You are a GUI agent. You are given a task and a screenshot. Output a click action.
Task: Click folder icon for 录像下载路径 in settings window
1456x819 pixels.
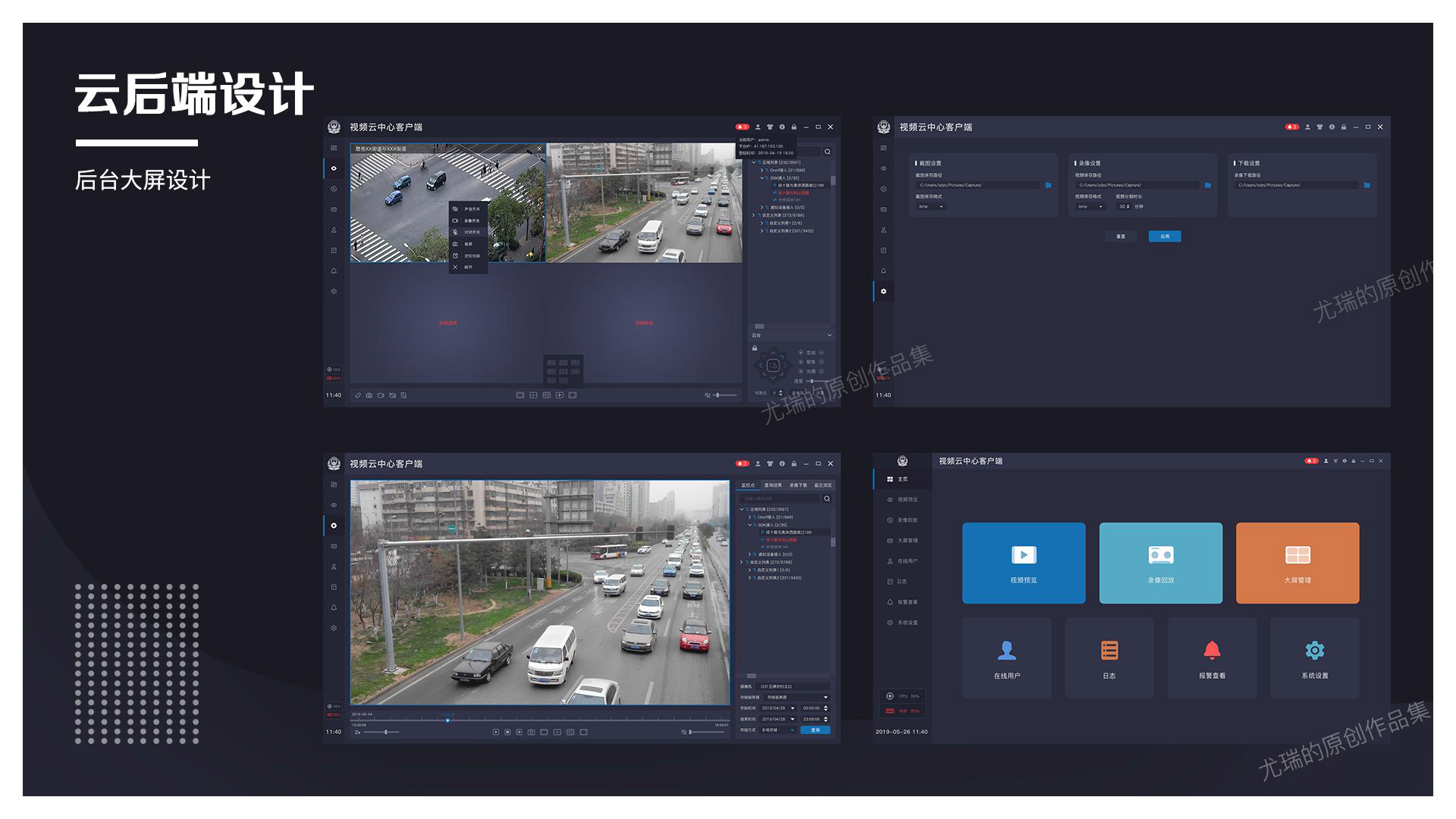pos(1367,185)
